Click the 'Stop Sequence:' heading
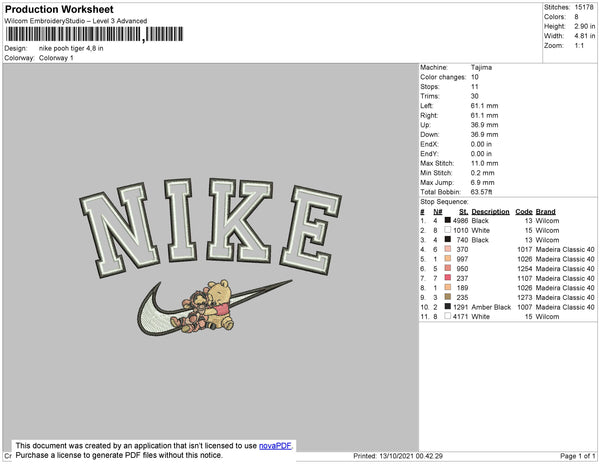 click(x=444, y=202)
